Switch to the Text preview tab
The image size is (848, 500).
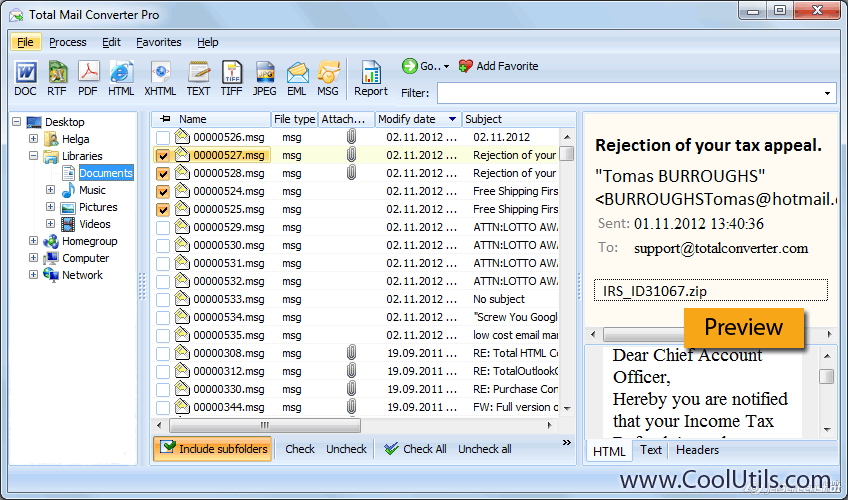pos(651,450)
